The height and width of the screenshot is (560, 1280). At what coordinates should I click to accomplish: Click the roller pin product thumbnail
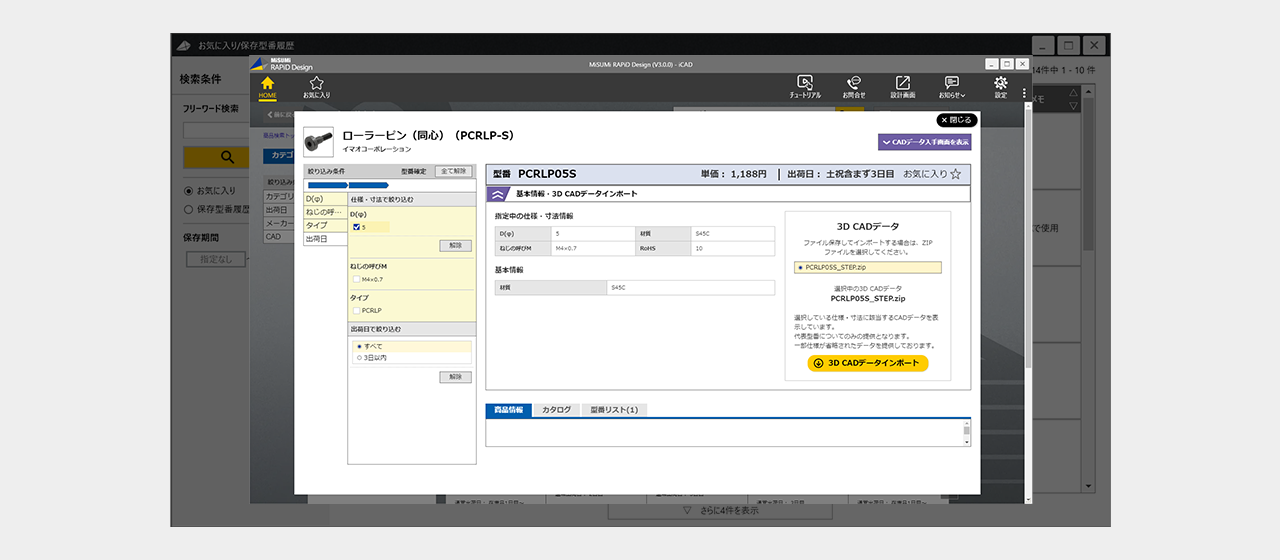coord(320,140)
